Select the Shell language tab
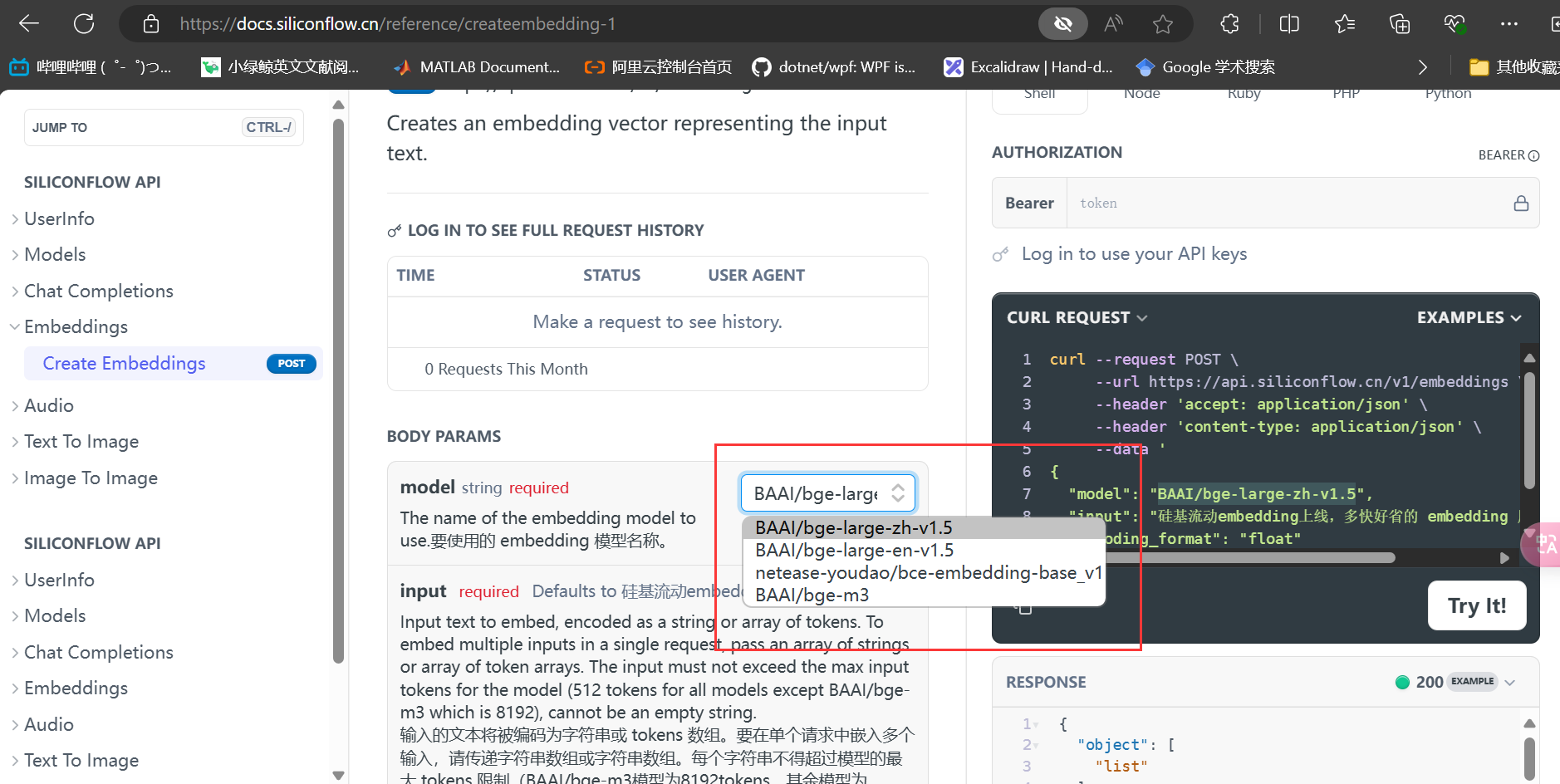1560x784 pixels. pyautogui.click(x=1040, y=96)
